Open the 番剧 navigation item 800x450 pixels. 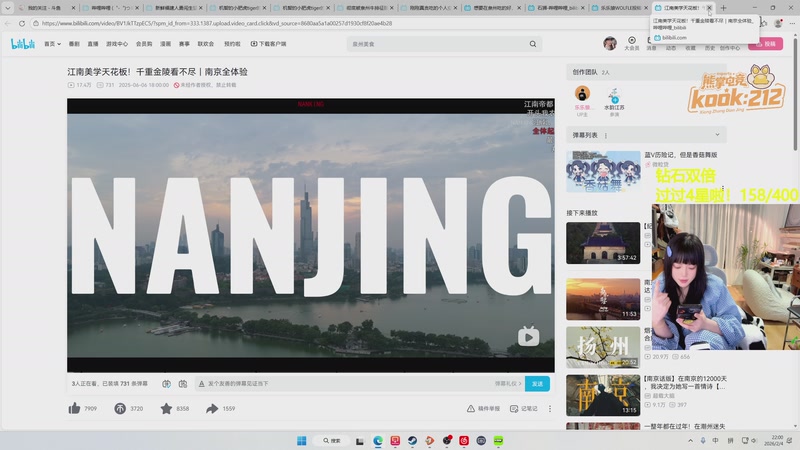click(74, 44)
